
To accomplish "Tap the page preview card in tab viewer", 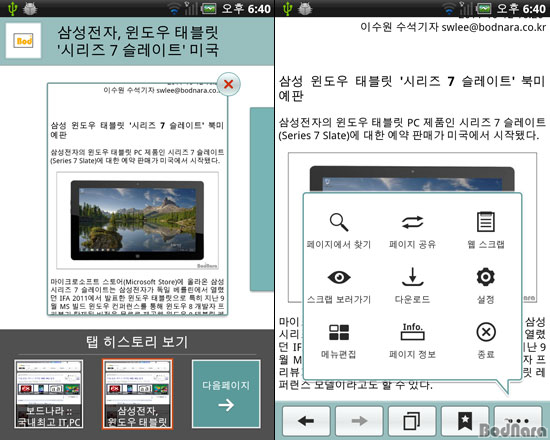I will [x=138, y=199].
